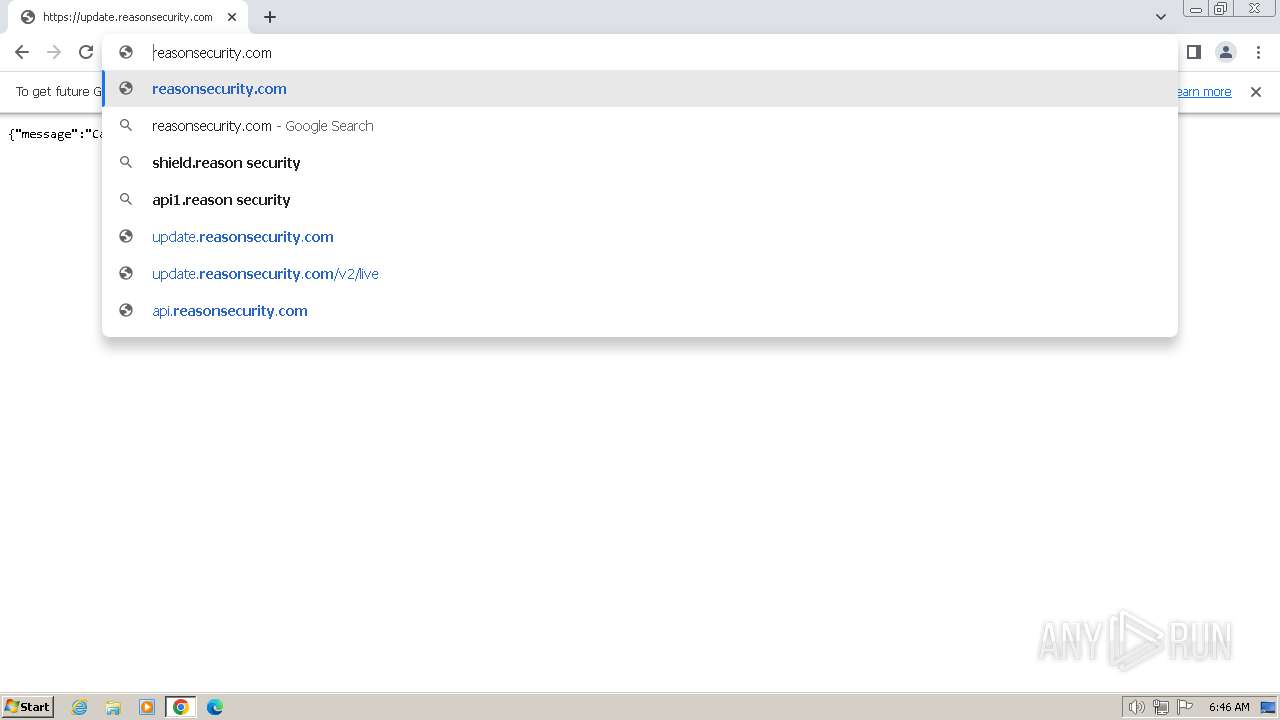
Task: Go back to previous page
Action: pos(22,52)
